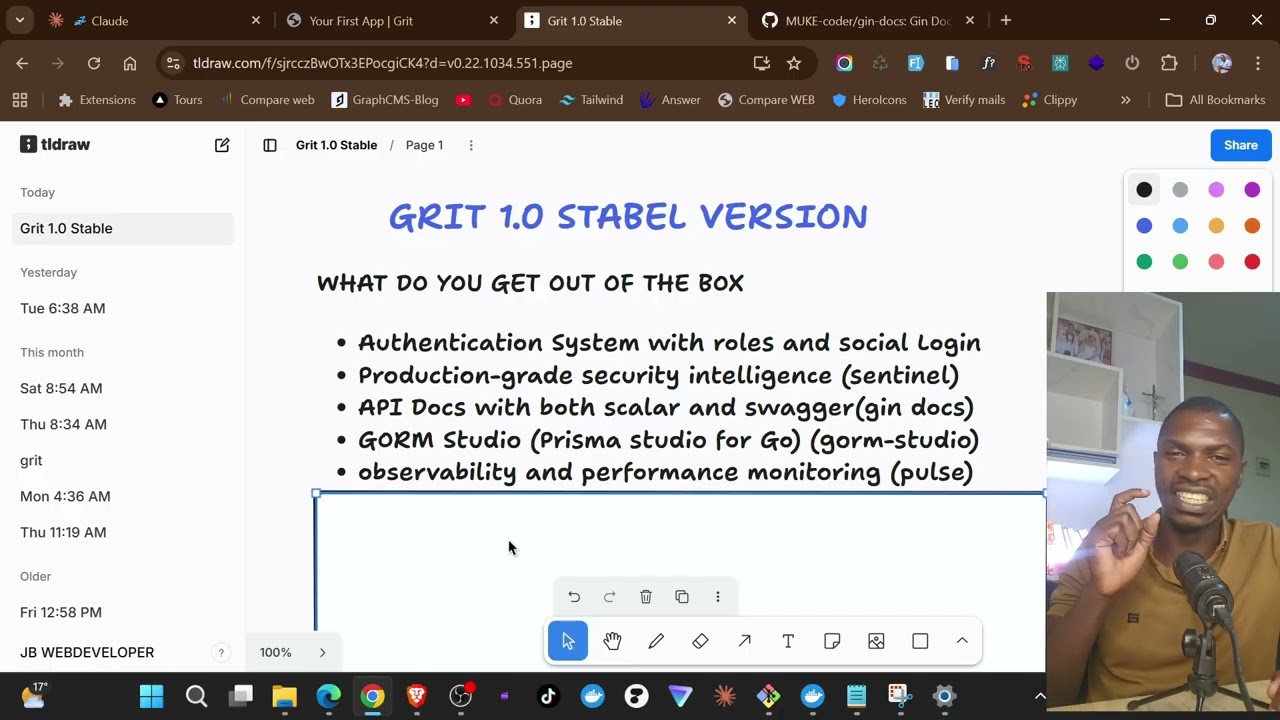The height and width of the screenshot is (720, 1280).
Task: Switch to Your First App Grit tab
Action: tap(391, 20)
